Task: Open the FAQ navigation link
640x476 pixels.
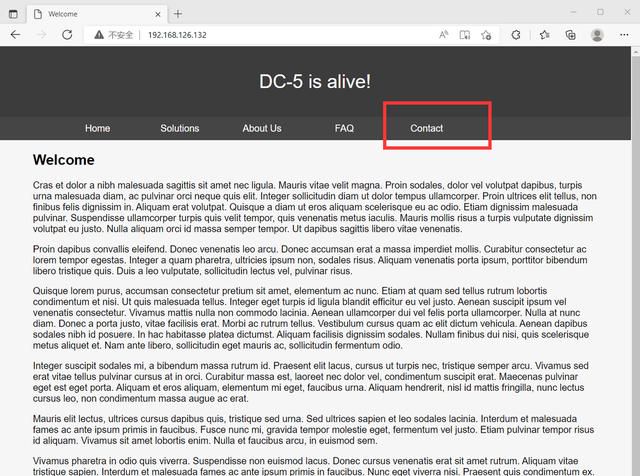Action: pyautogui.click(x=344, y=128)
